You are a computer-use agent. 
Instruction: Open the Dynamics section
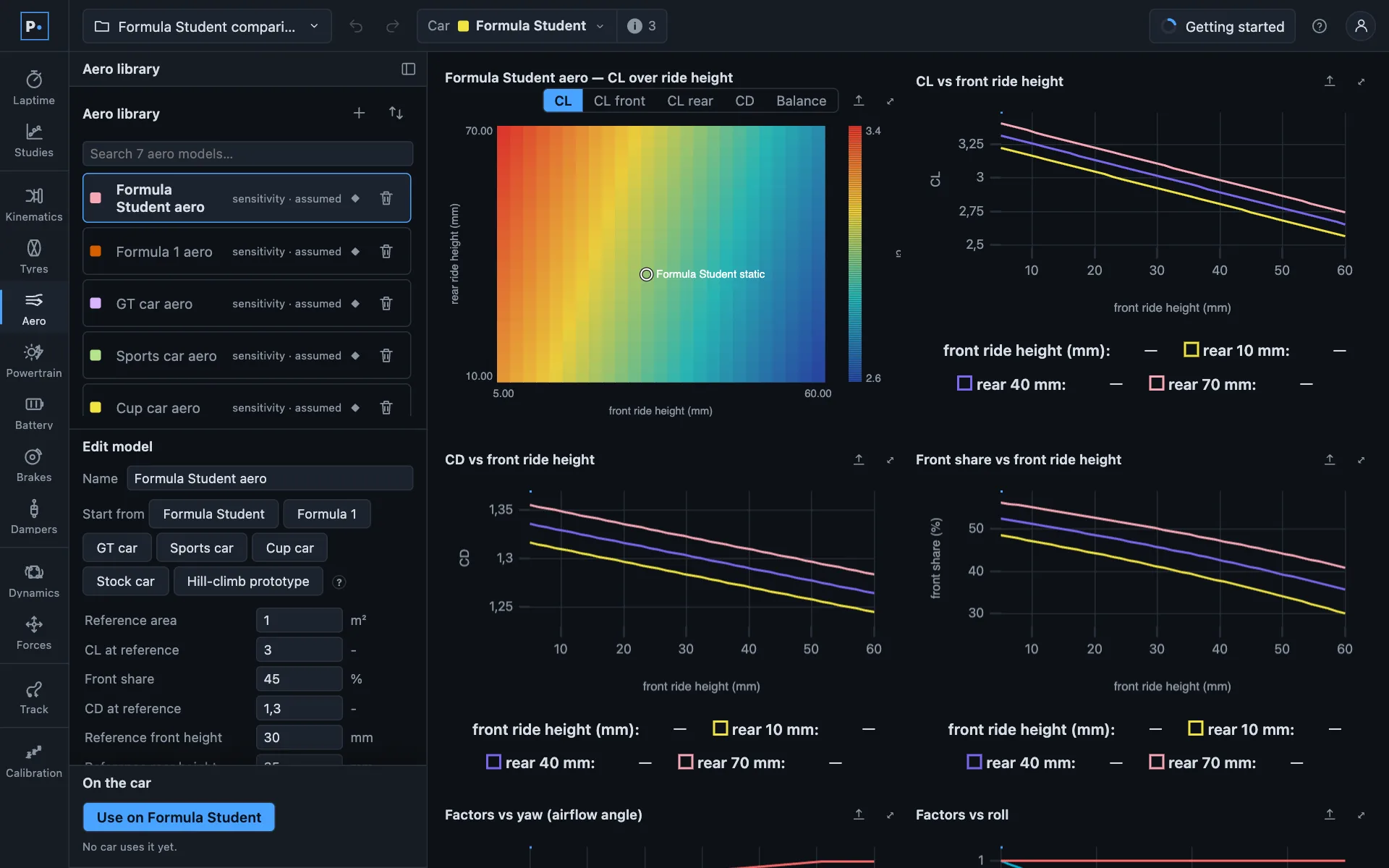click(x=34, y=581)
